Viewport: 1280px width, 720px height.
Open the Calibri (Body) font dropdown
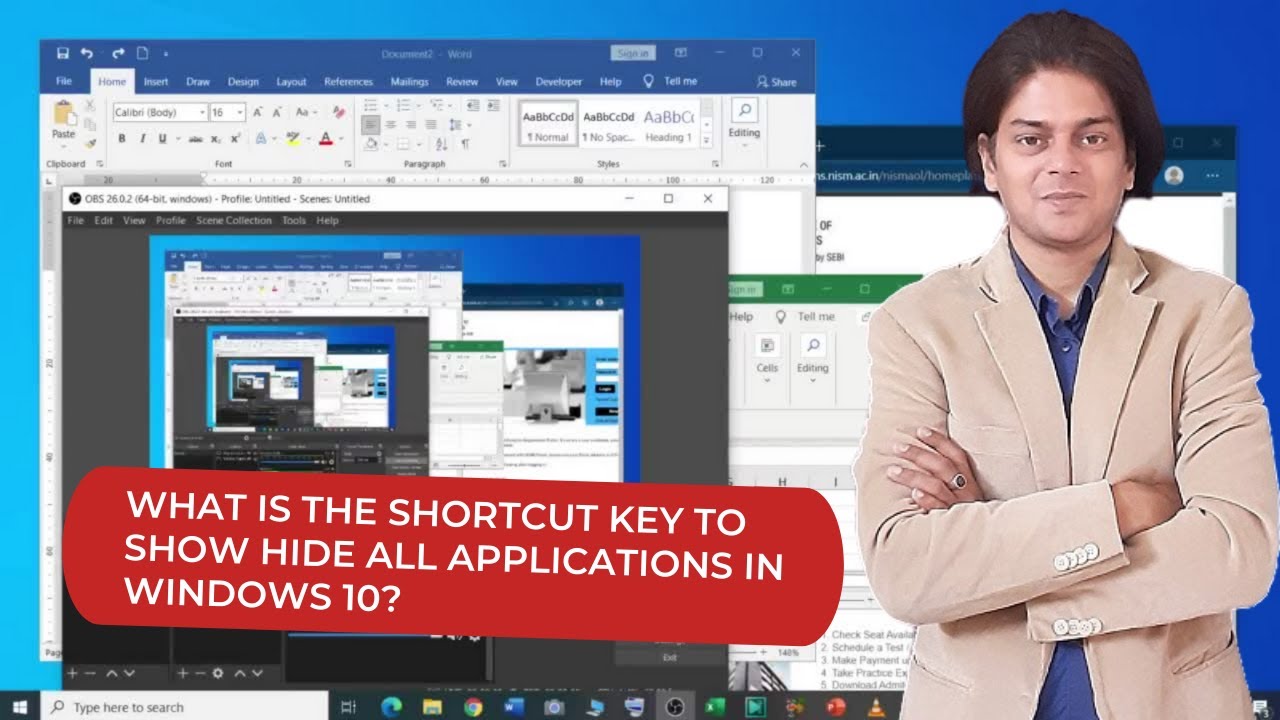[203, 113]
